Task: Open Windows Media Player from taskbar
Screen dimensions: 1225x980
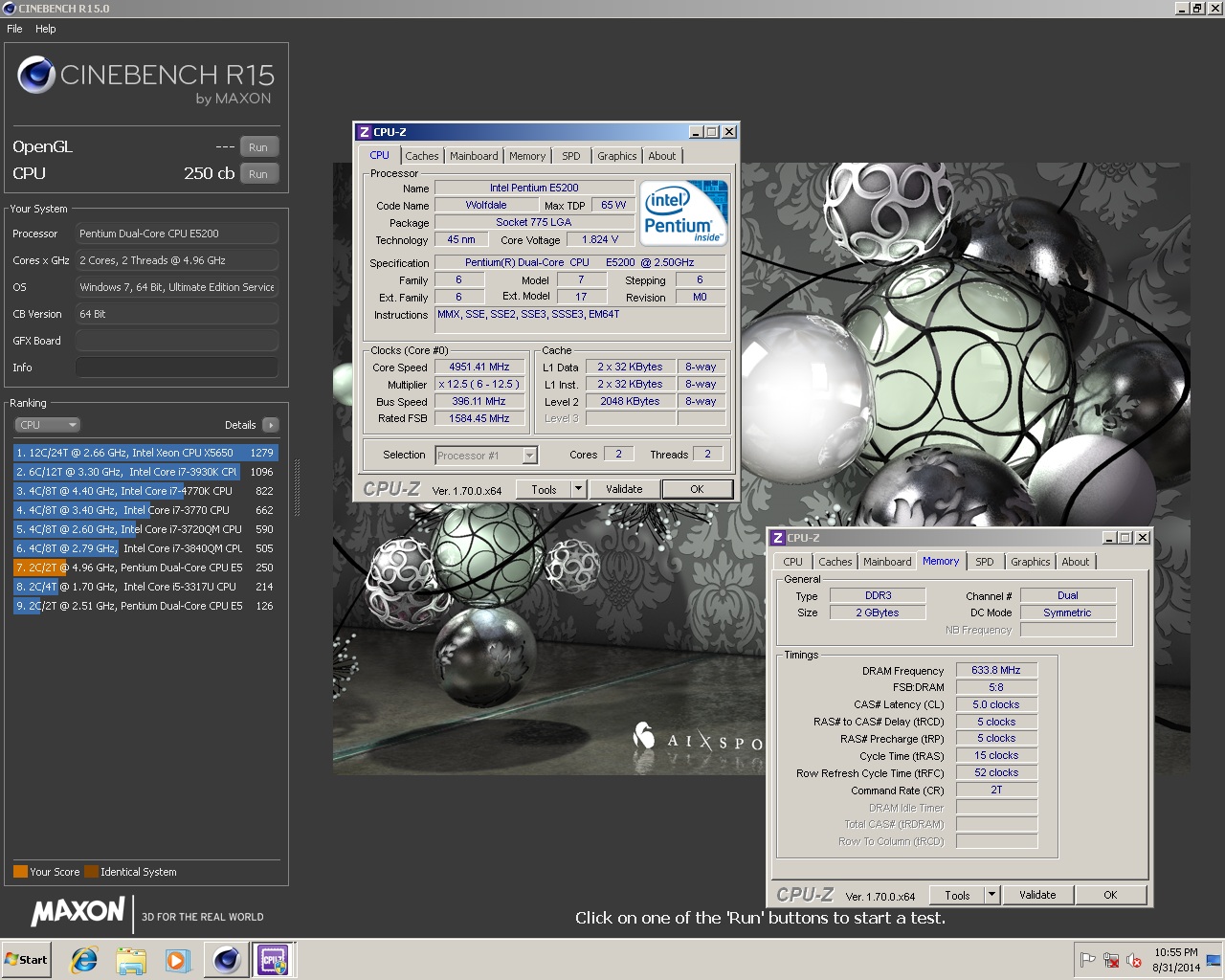Action: [177, 960]
